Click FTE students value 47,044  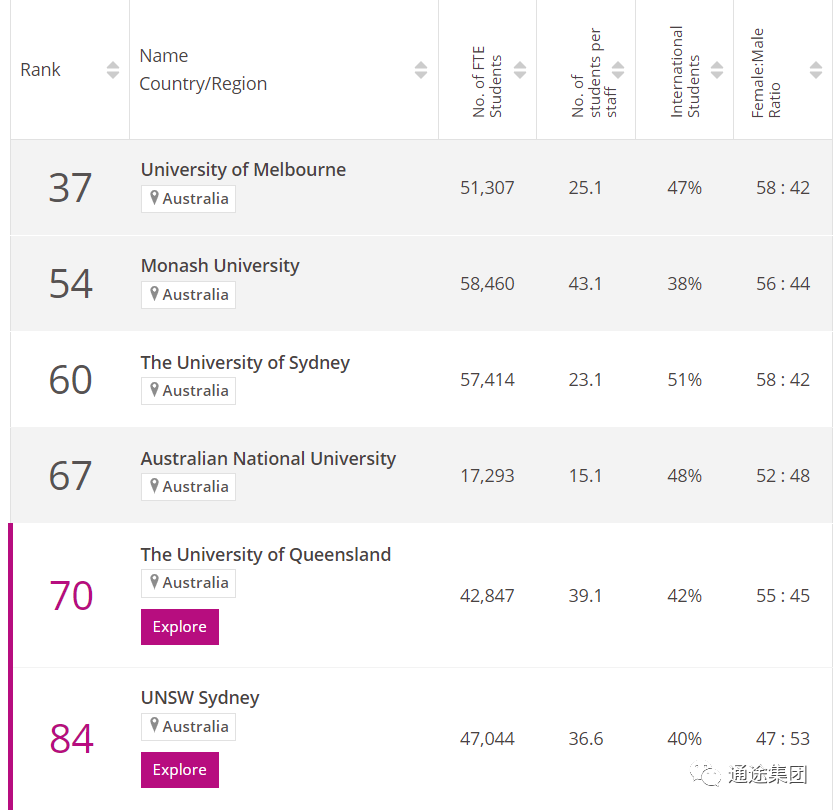pyautogui.click(x=487, y=739)
